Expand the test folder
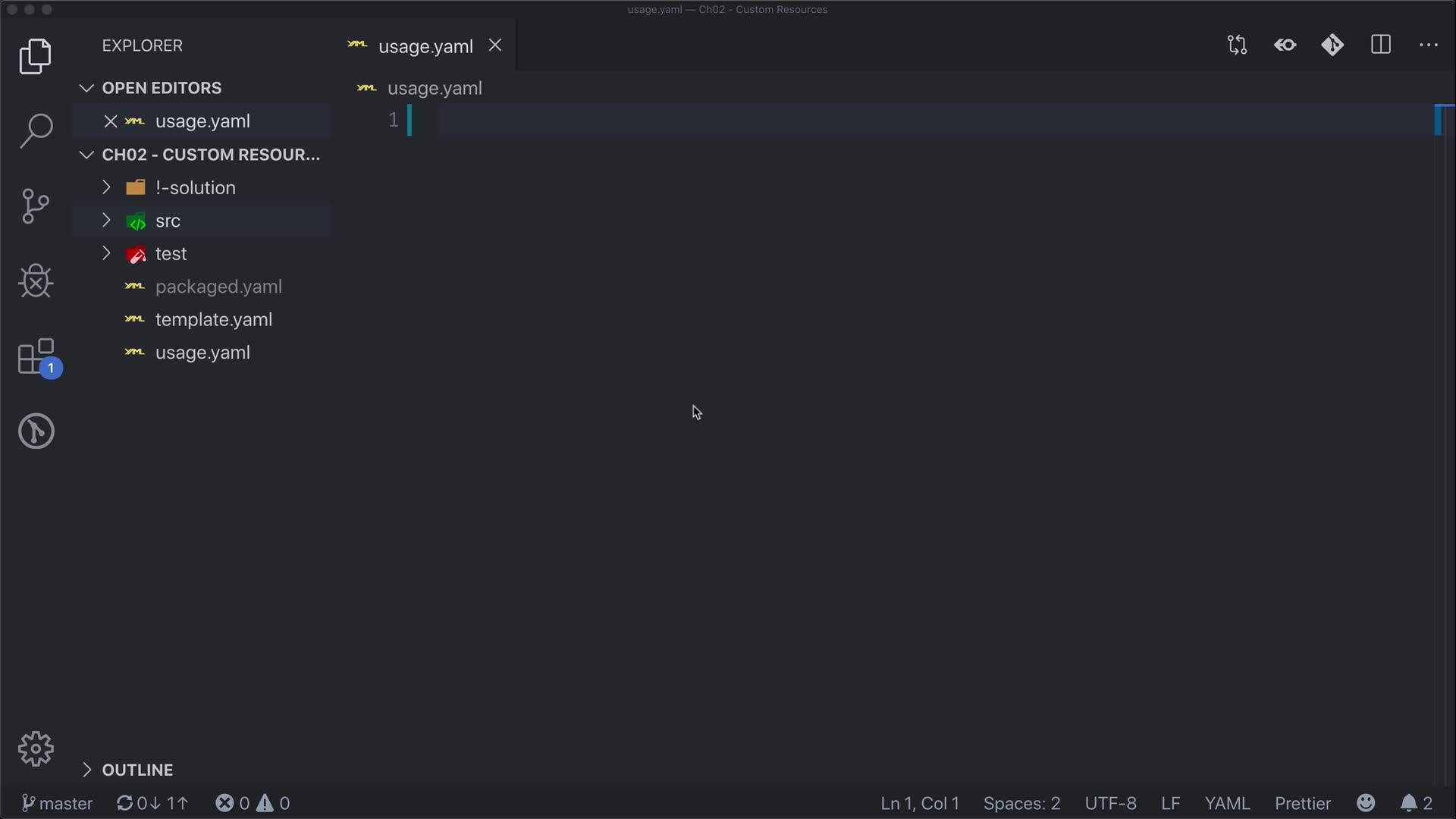 [171, 253]
